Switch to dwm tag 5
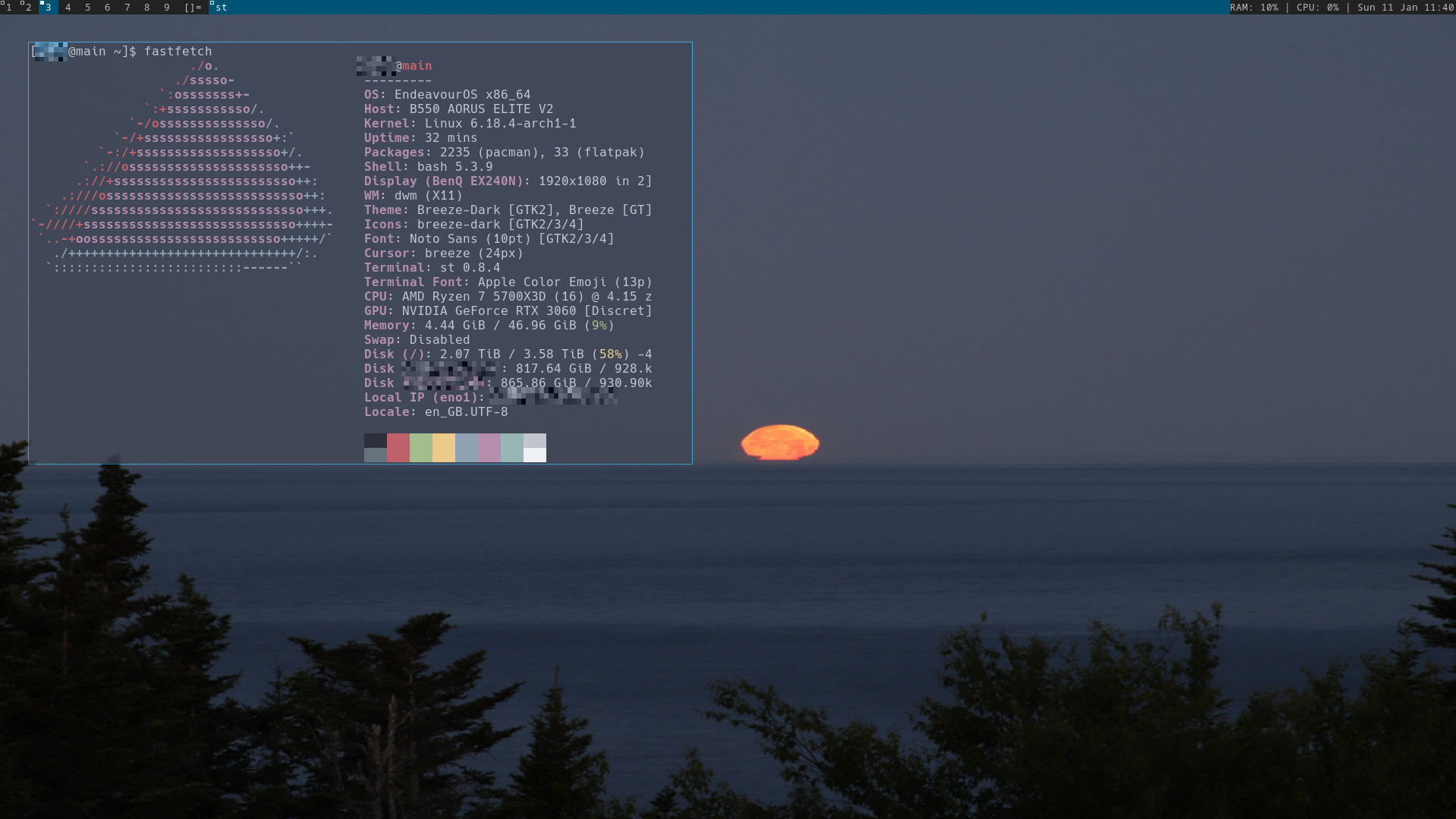1456x819 pixels. (x=88, y=7)
